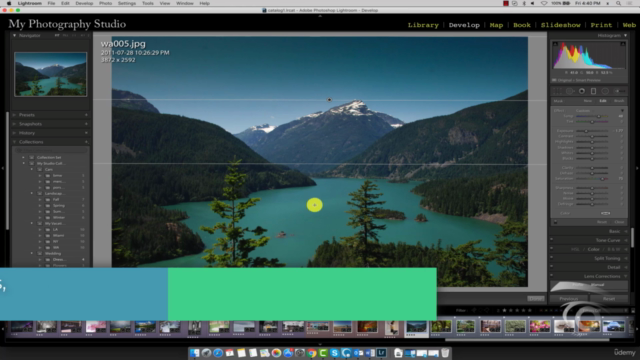Select the Graduated Filter tool
Viewport: 640px width, 360px height.
coord(593,91)
